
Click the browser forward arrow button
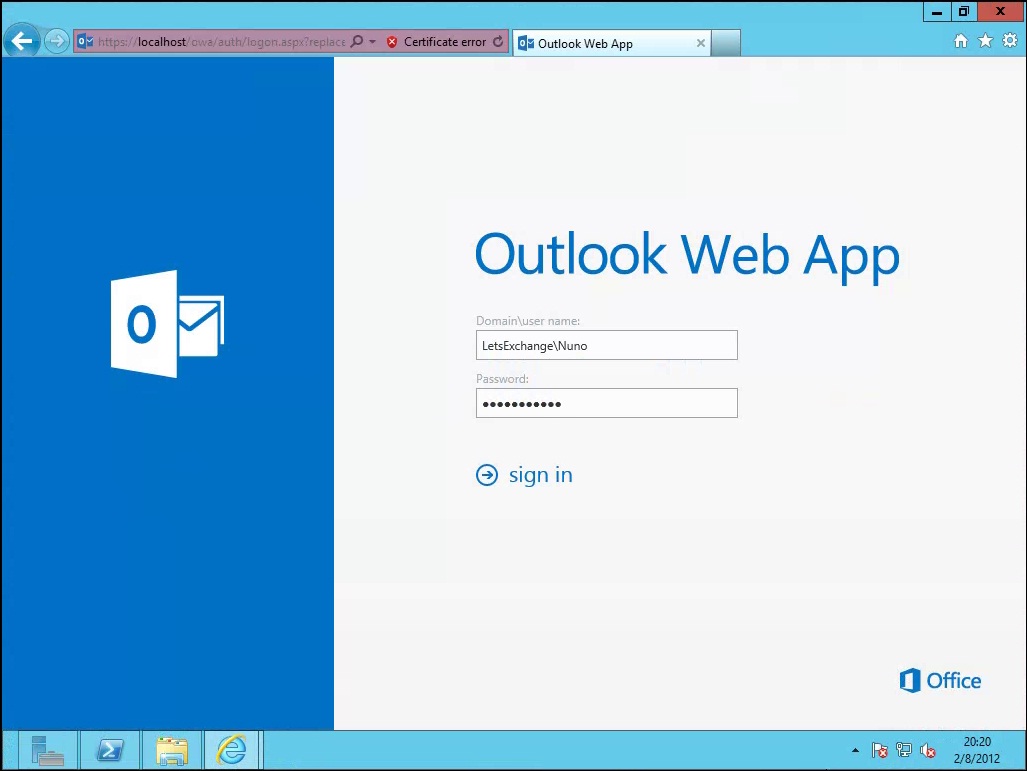[57, 41]
